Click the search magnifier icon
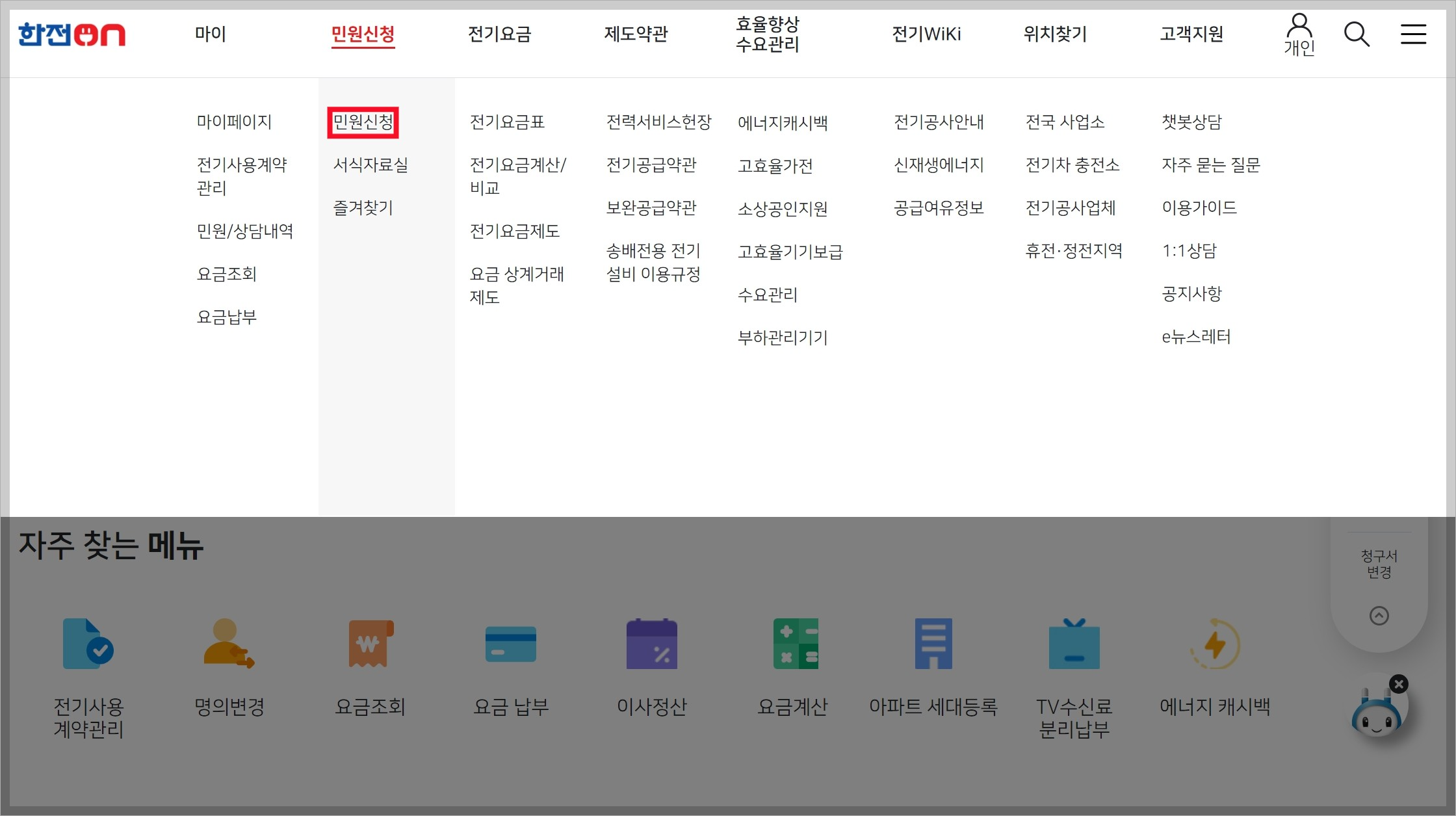 click(x=1356, y=34)
